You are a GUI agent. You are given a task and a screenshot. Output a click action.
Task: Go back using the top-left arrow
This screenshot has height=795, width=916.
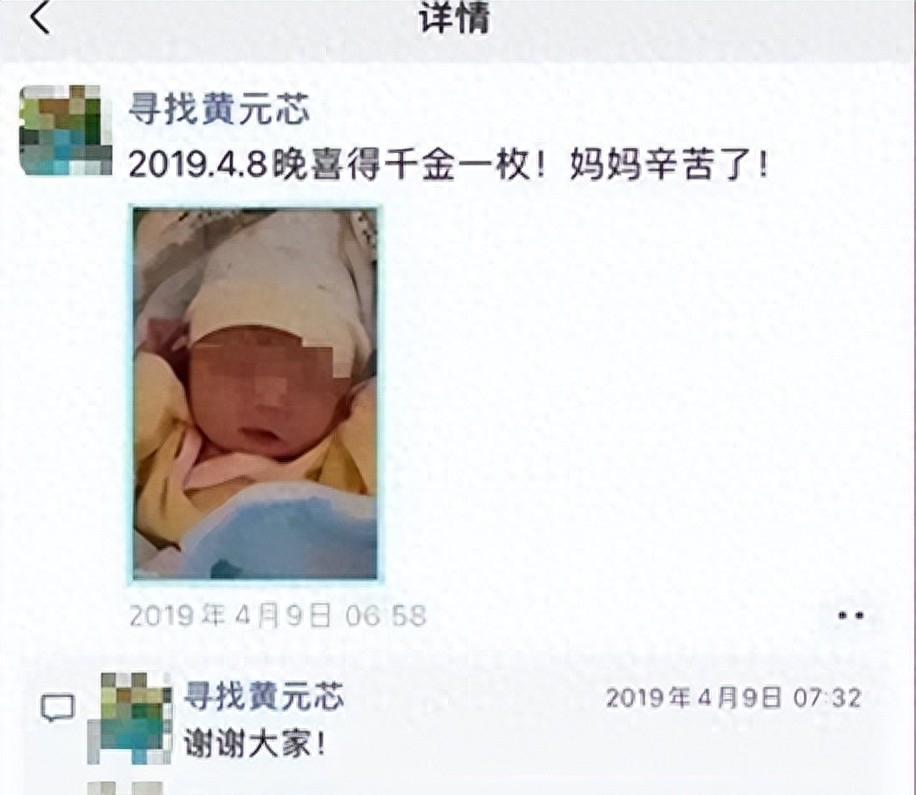tap(40, 19)
